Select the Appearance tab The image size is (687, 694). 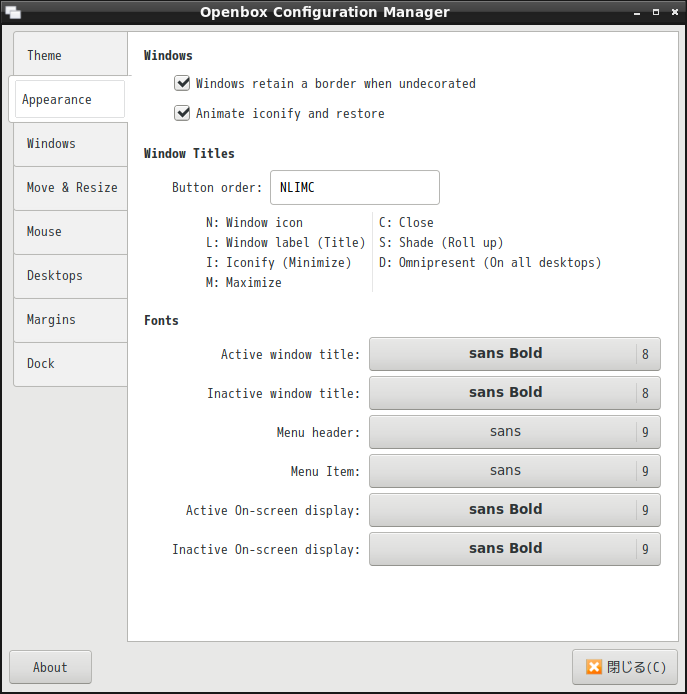(x=69, y=99)
